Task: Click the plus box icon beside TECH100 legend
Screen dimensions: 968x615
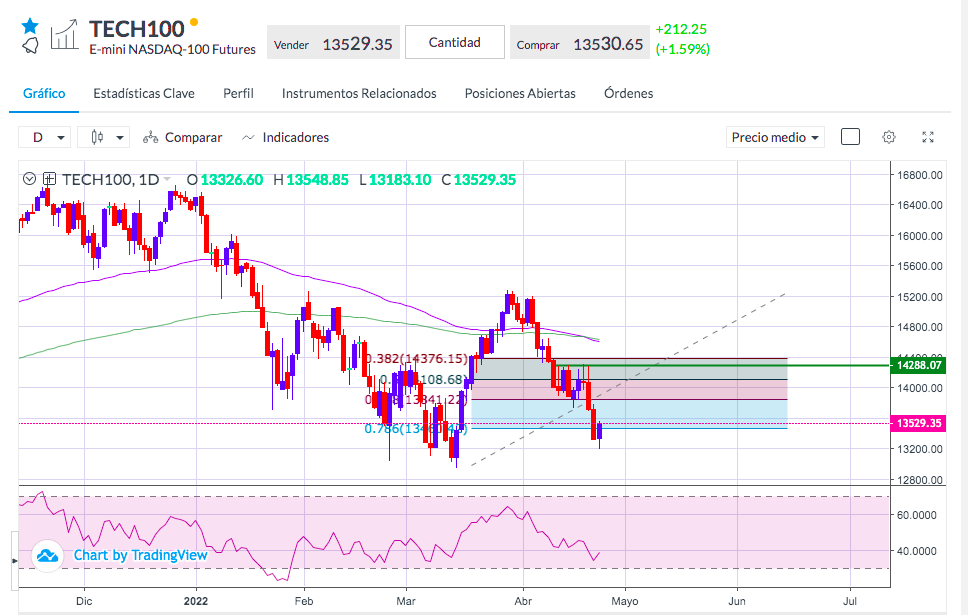Action: pyautogui.click(x=49, y=179)
